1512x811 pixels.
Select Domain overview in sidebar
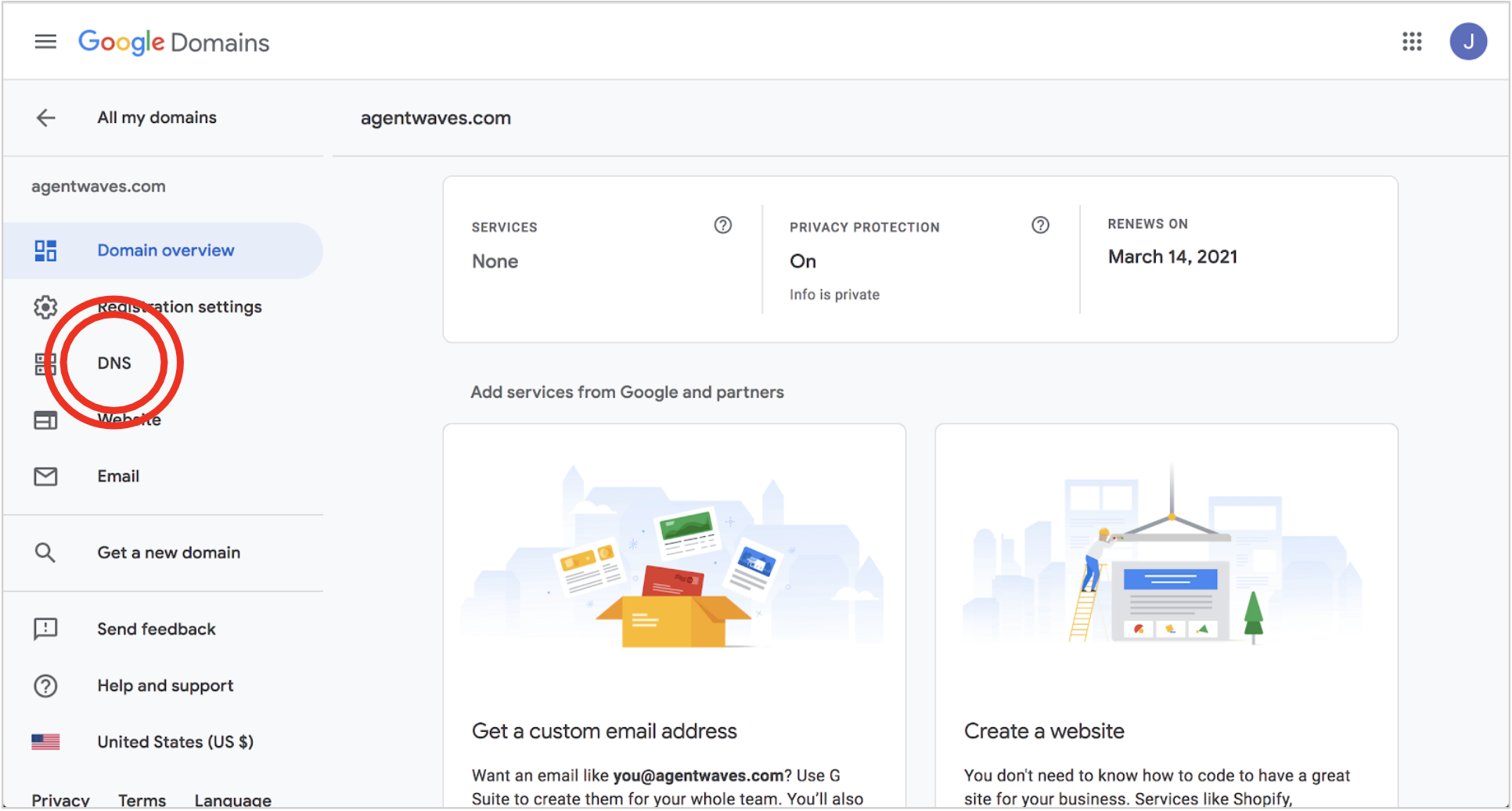click(163, 251)
